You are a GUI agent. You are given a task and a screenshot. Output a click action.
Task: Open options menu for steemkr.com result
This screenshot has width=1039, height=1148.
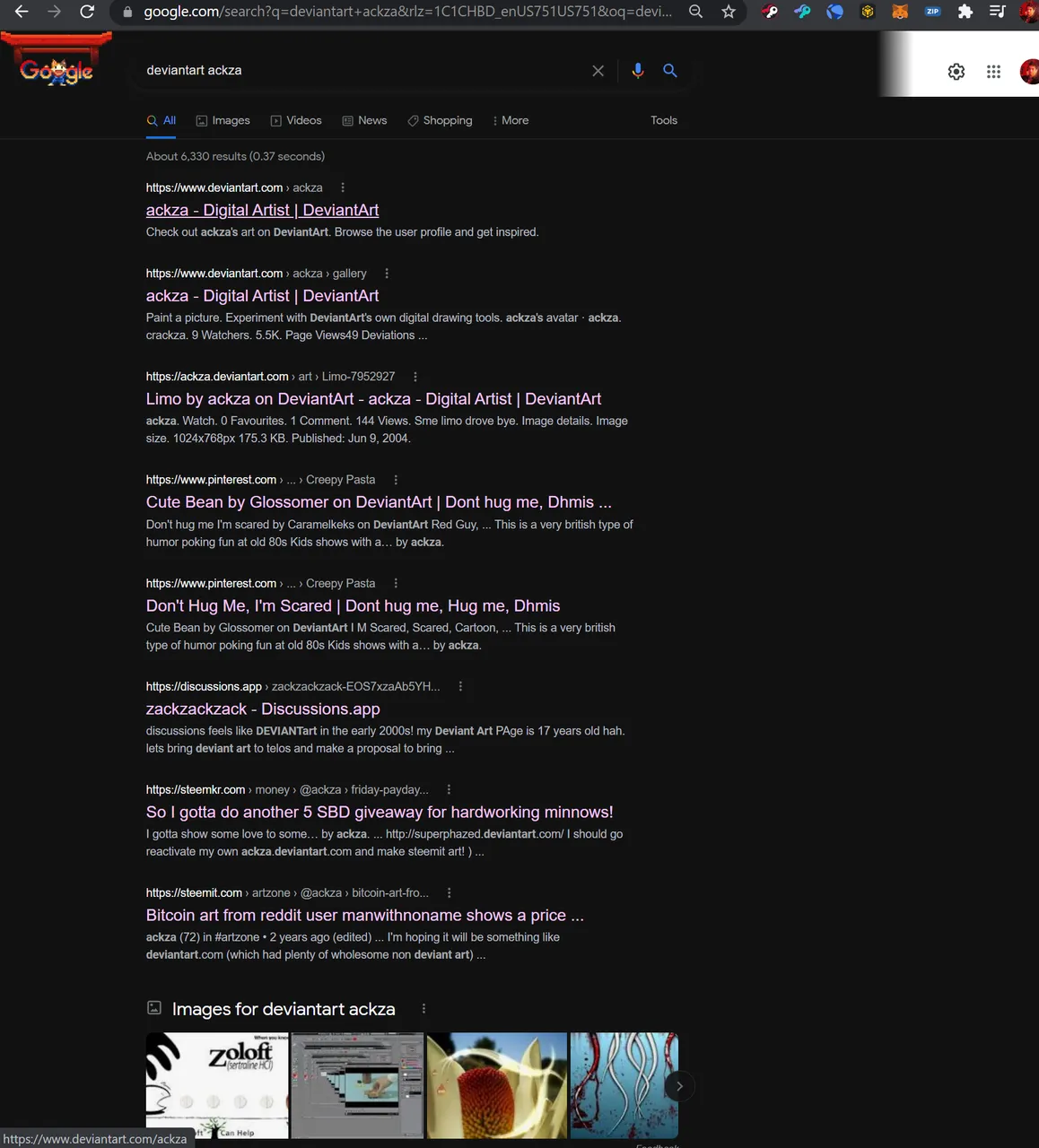[x=449, y=789]
